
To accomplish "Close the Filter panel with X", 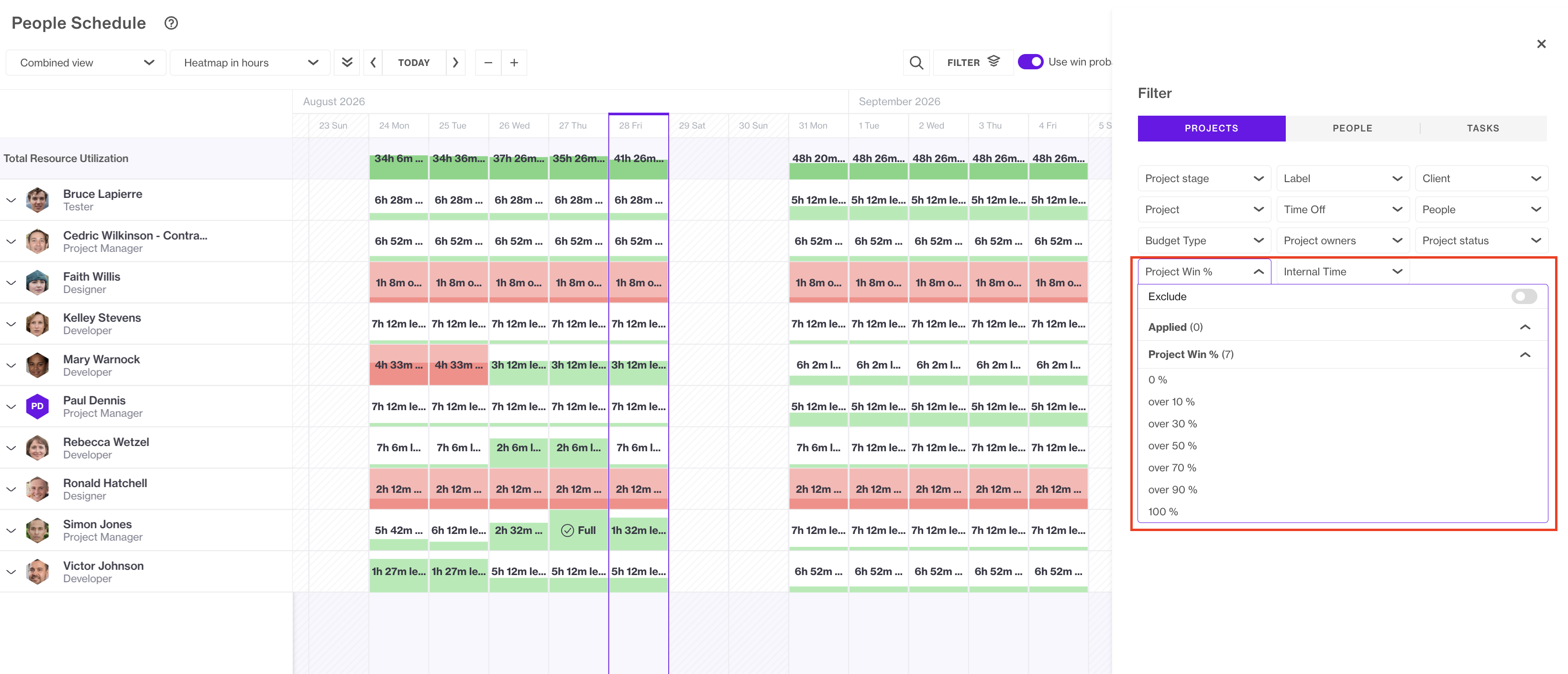I will (x=1541, y=44).
